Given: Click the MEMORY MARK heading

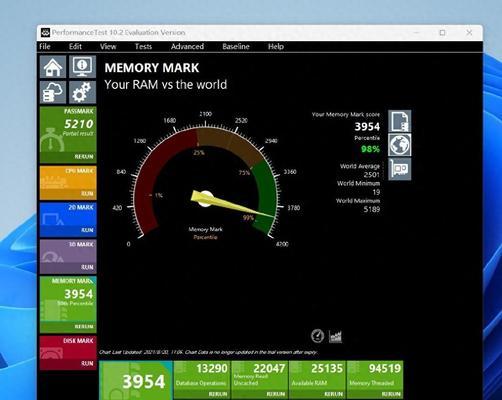Looking at the screenshot, I should 152,68.
